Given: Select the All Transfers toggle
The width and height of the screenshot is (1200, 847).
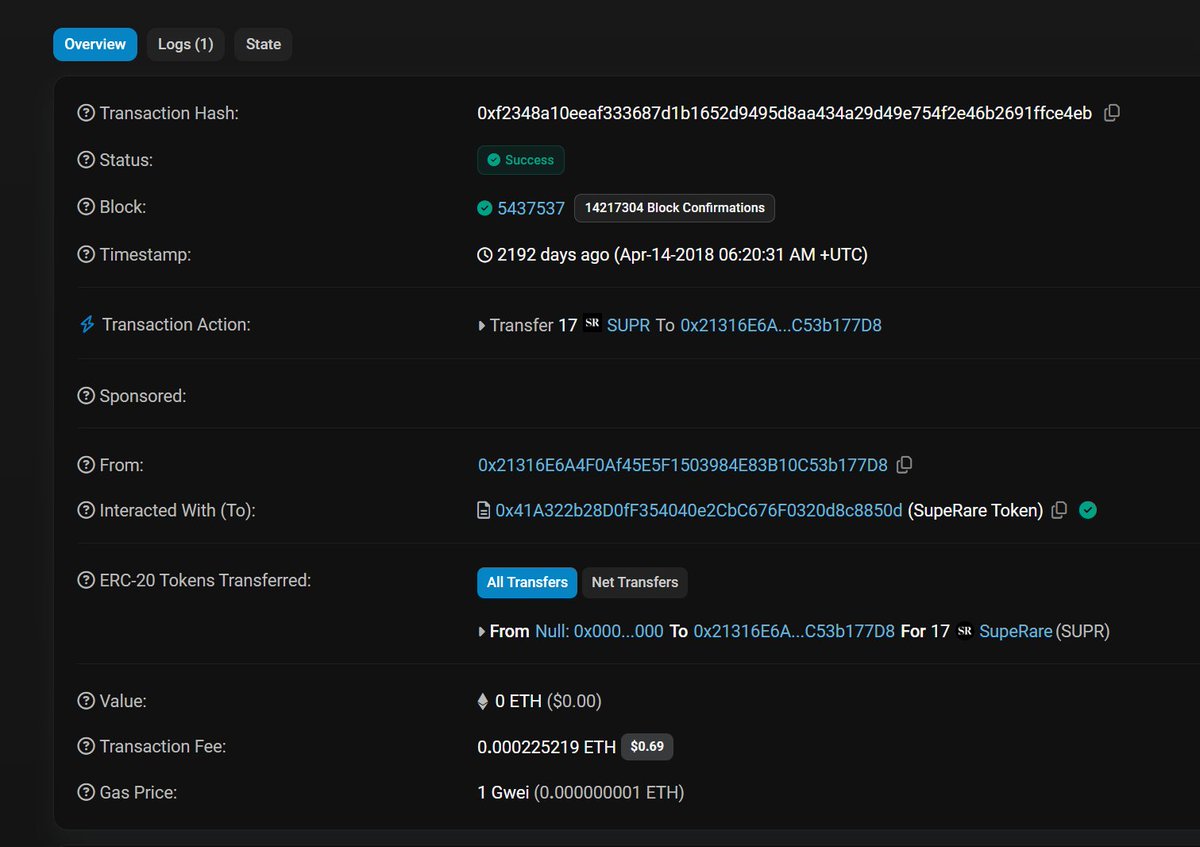Looking at the screenshot, I should (x=527, y=582).
